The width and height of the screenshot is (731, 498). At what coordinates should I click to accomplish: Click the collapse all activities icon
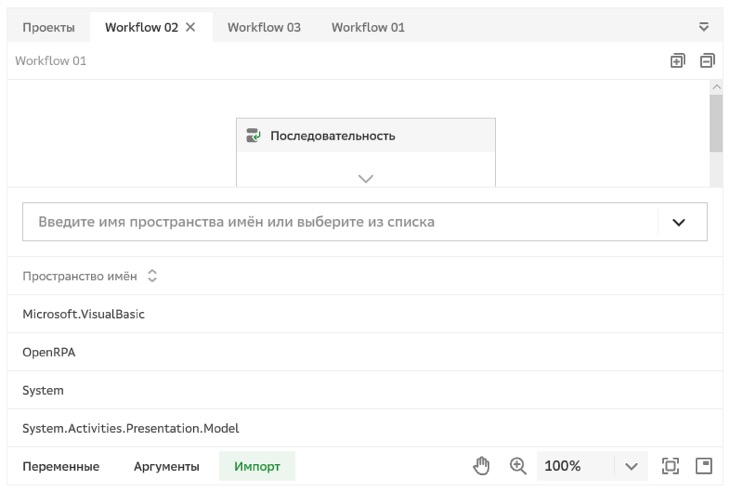[x=707, y=61]
